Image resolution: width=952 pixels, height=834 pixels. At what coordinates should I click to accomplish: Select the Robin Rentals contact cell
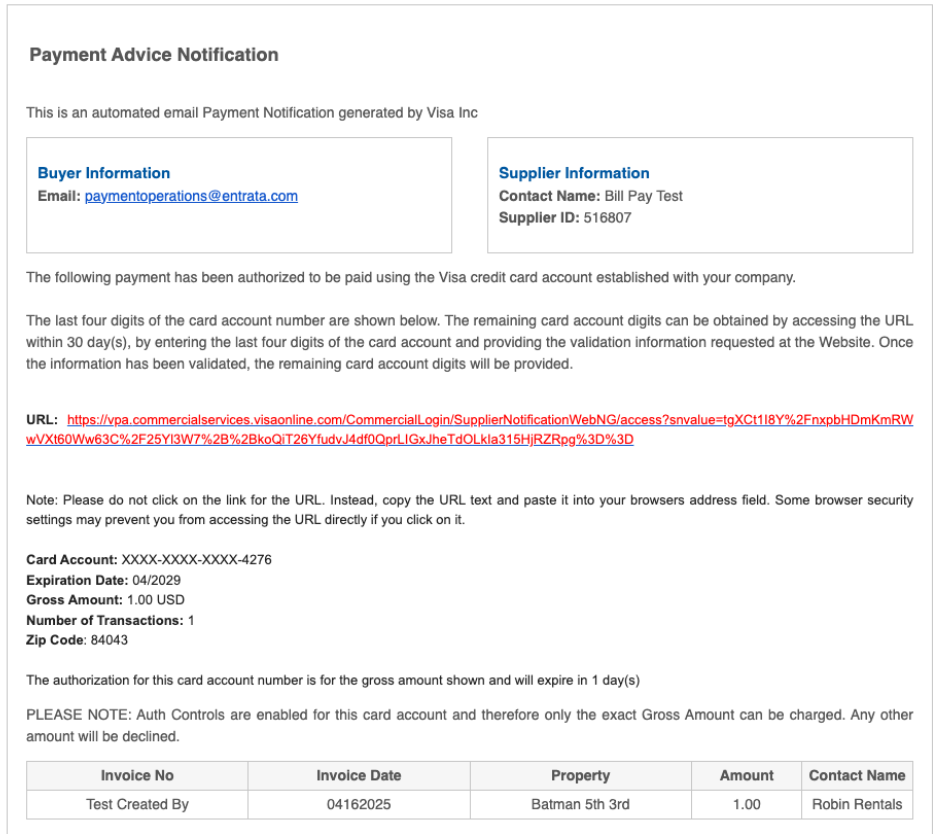[857, 804]
